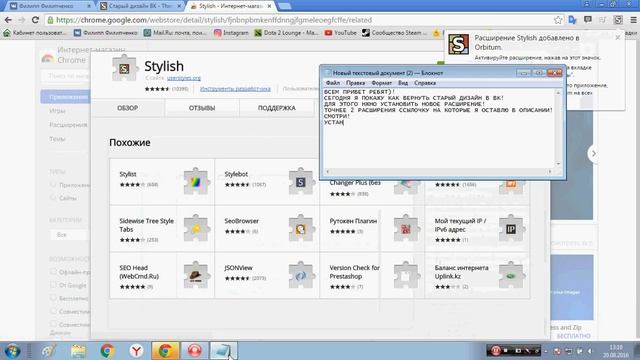The width and height of the screenshot is (640, 360).
Task: Close the Stylish added notification
Action: tap(618, 37)
